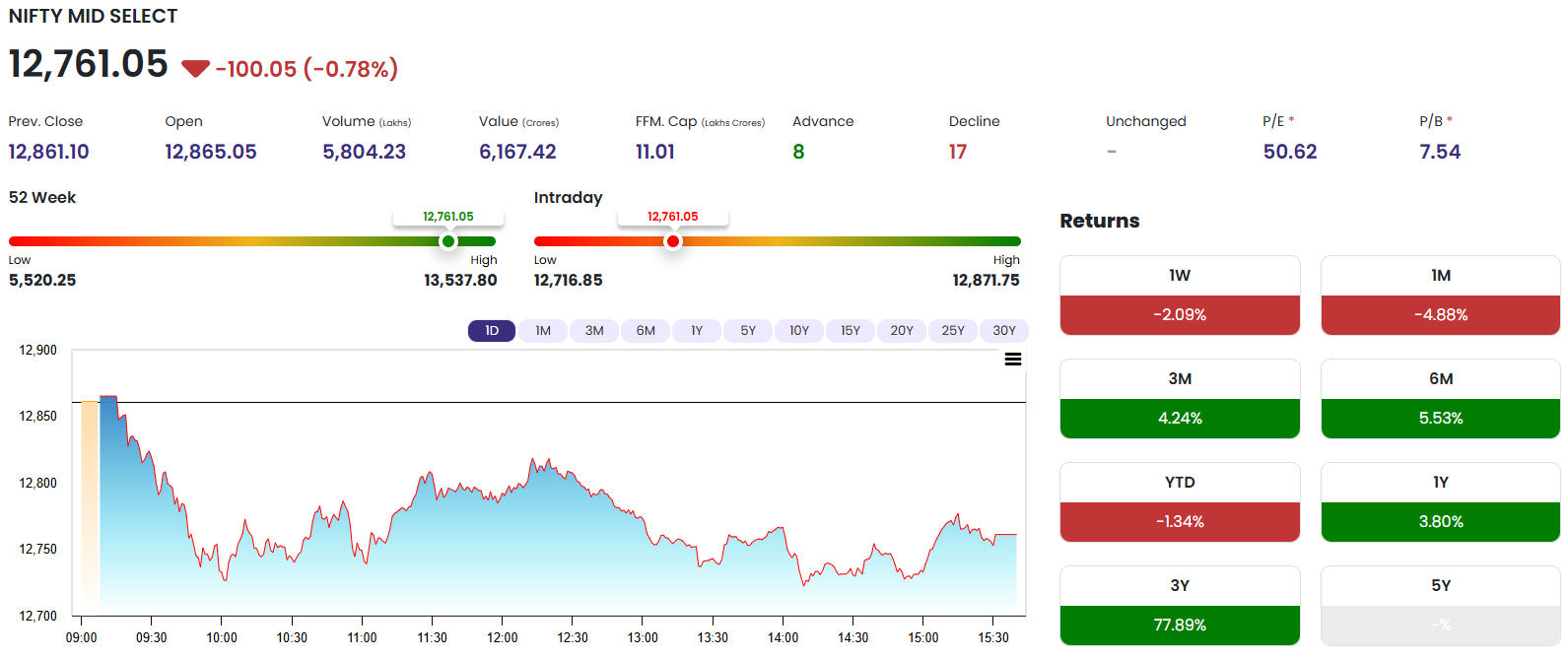The width and height of the screenshot is (1568, 658).
Task: Click the FFM. Cap value 11.01
Action: 655,152
